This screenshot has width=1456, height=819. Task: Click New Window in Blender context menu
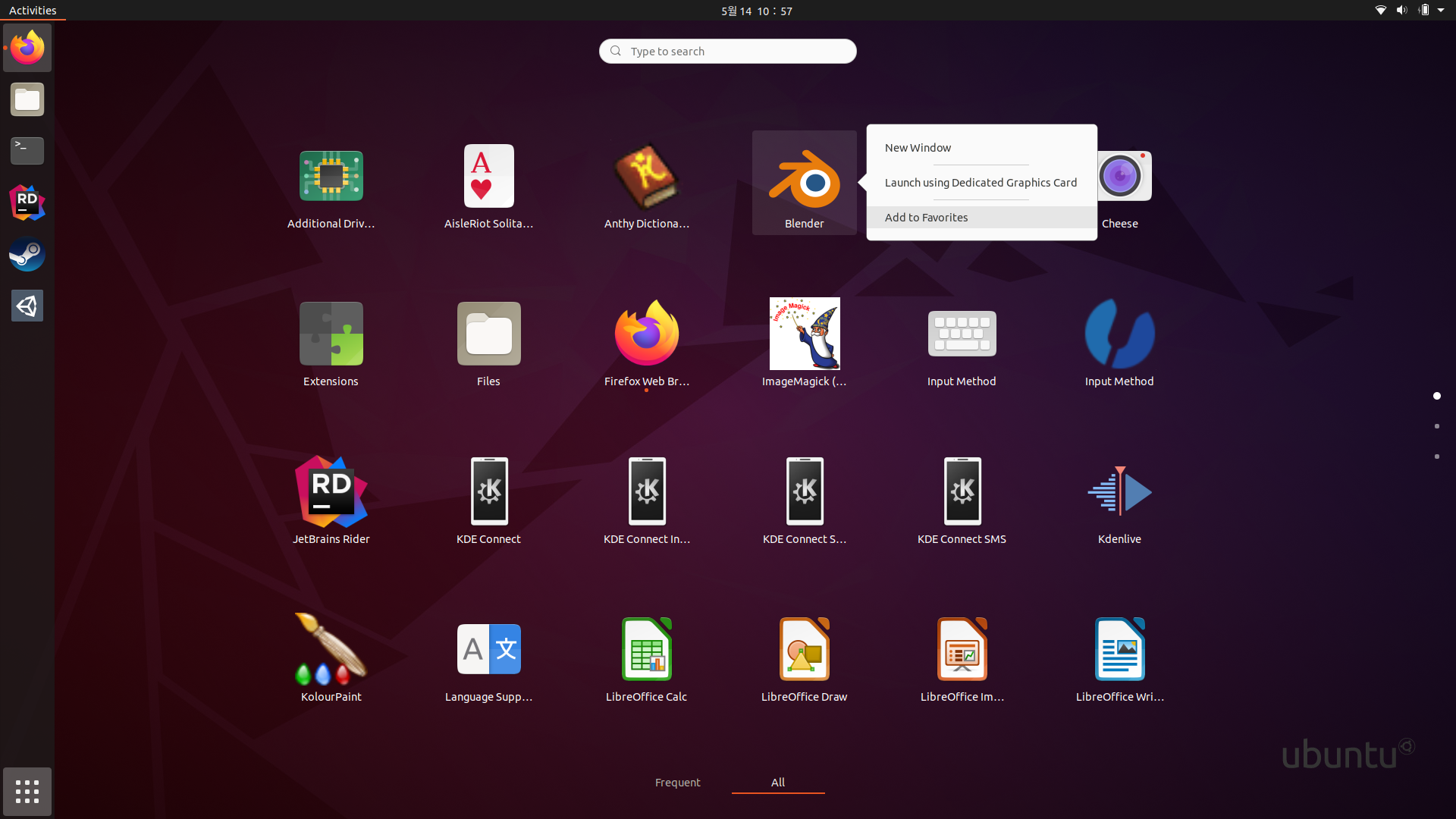pos(918,148)
